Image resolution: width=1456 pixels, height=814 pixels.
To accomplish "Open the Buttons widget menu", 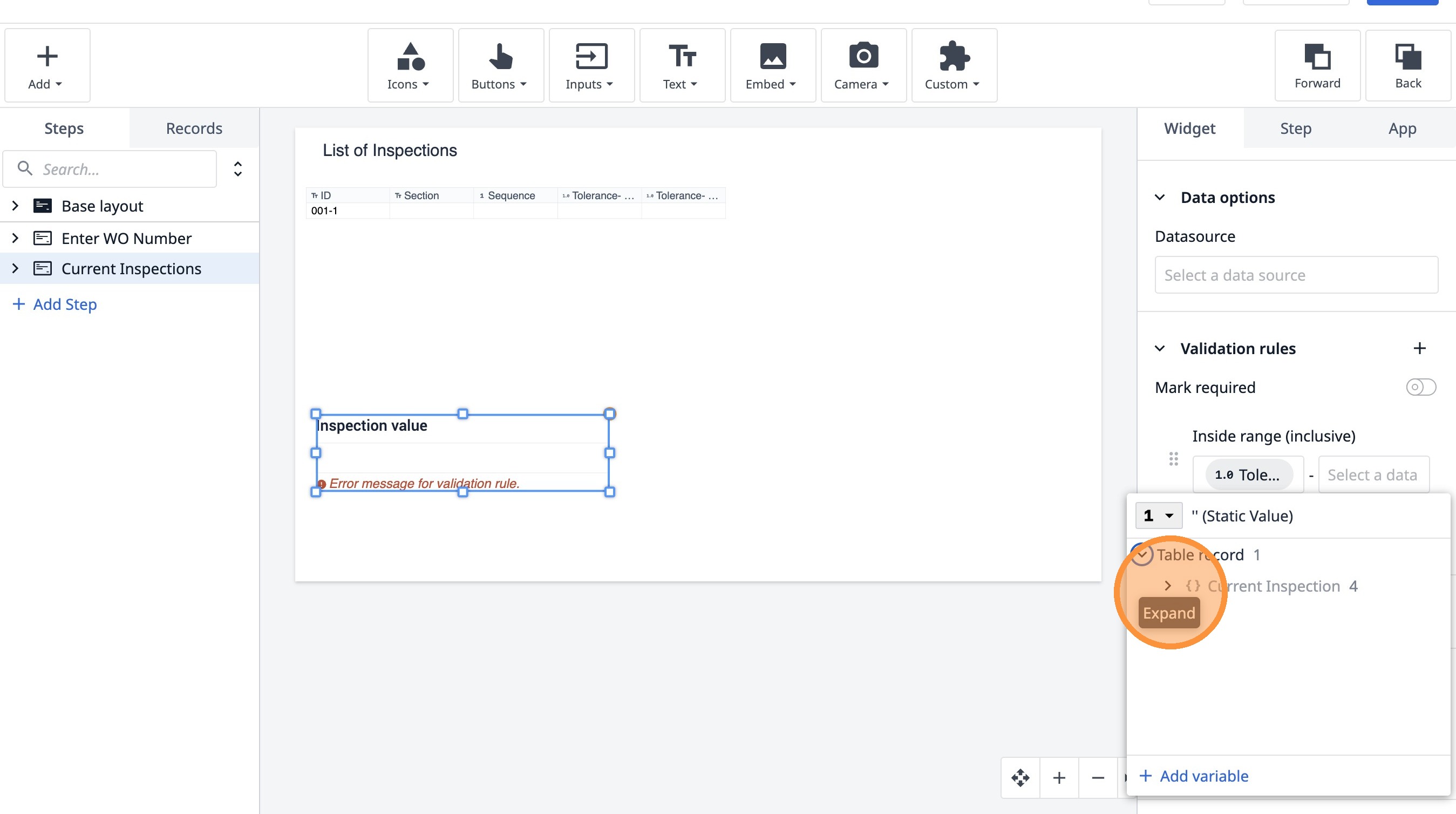I will click(x=500, y=65).
